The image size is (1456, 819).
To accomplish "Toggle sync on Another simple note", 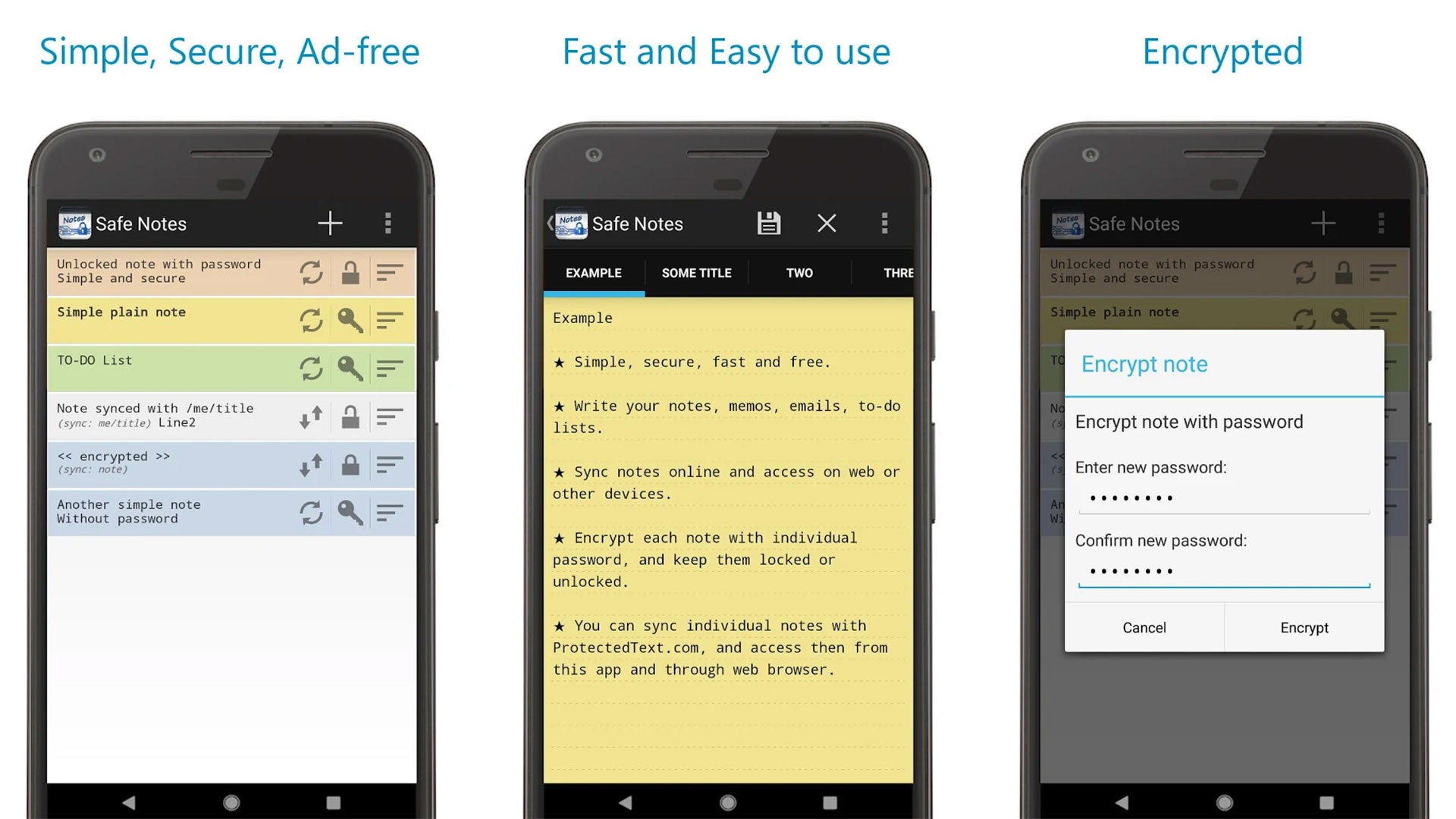I will pos(312,513).
